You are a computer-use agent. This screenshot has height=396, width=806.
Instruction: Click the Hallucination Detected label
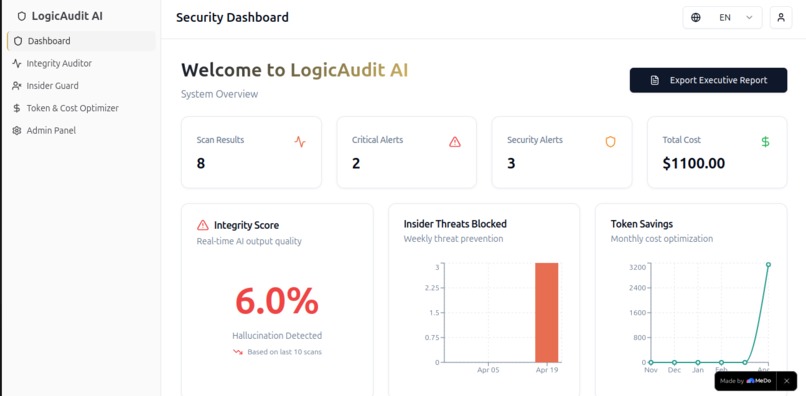click(277, 336)
